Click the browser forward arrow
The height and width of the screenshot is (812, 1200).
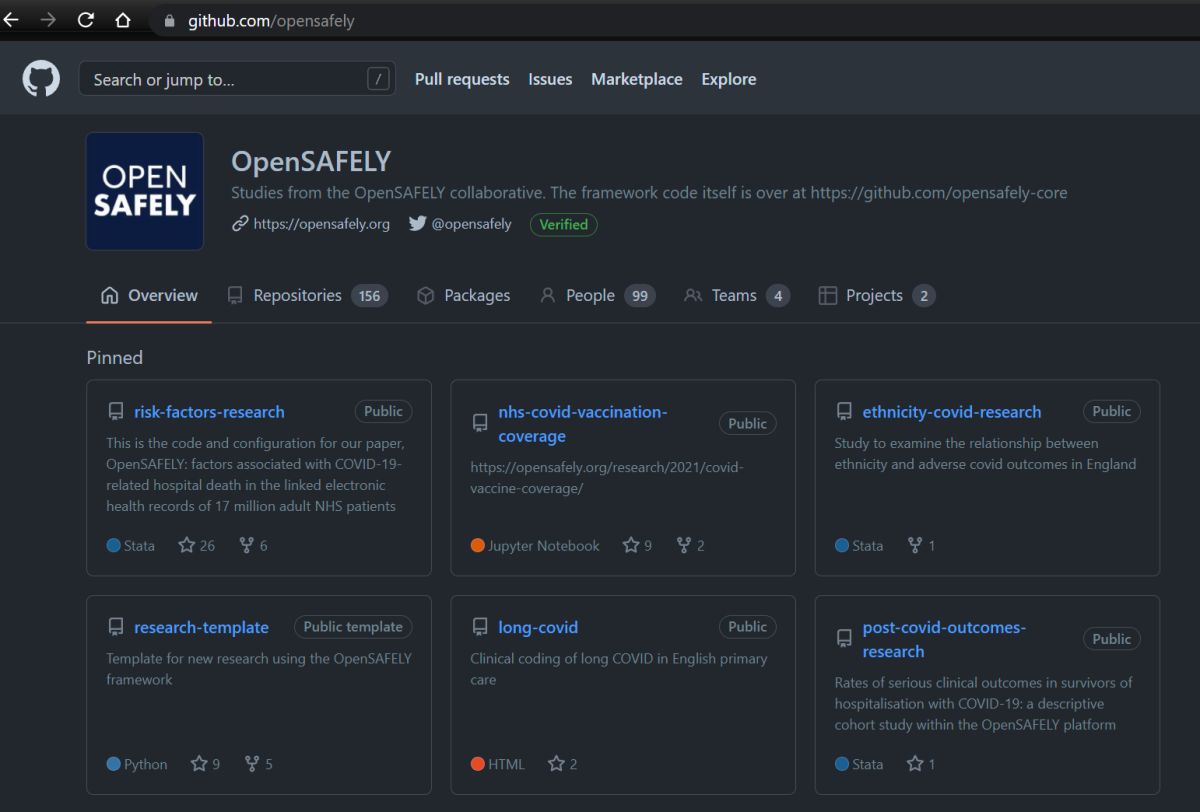point(48,20)
